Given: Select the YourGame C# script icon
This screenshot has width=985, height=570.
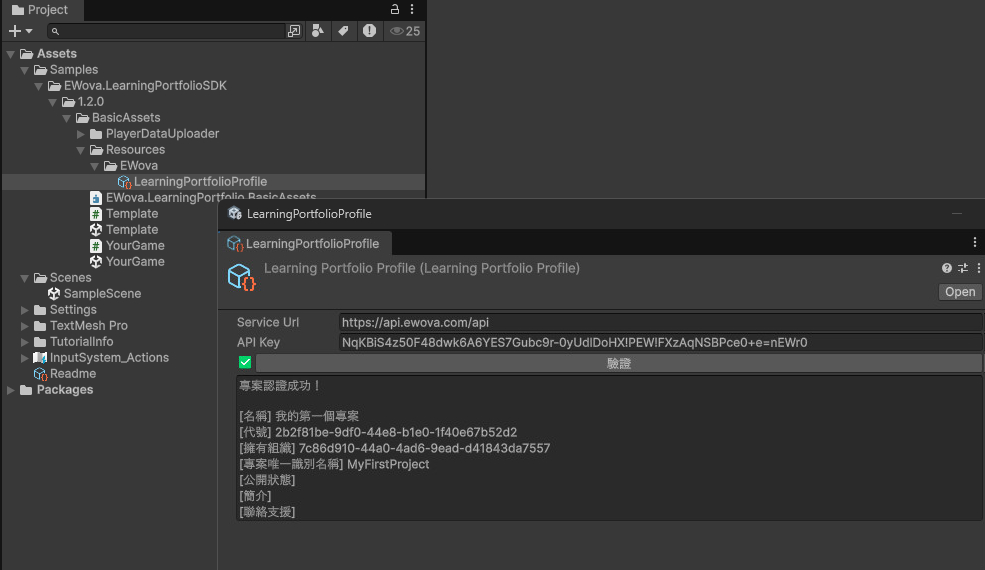Looking at the screenshot, I should (x=95, y=246).
